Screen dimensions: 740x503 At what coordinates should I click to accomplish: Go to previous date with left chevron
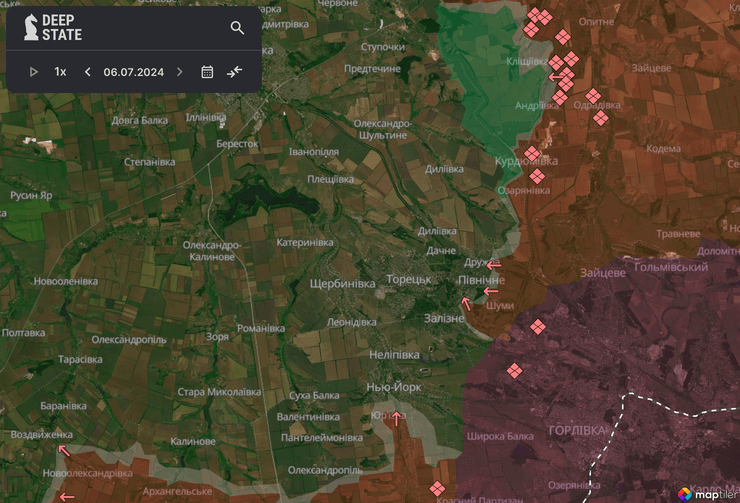87,72
